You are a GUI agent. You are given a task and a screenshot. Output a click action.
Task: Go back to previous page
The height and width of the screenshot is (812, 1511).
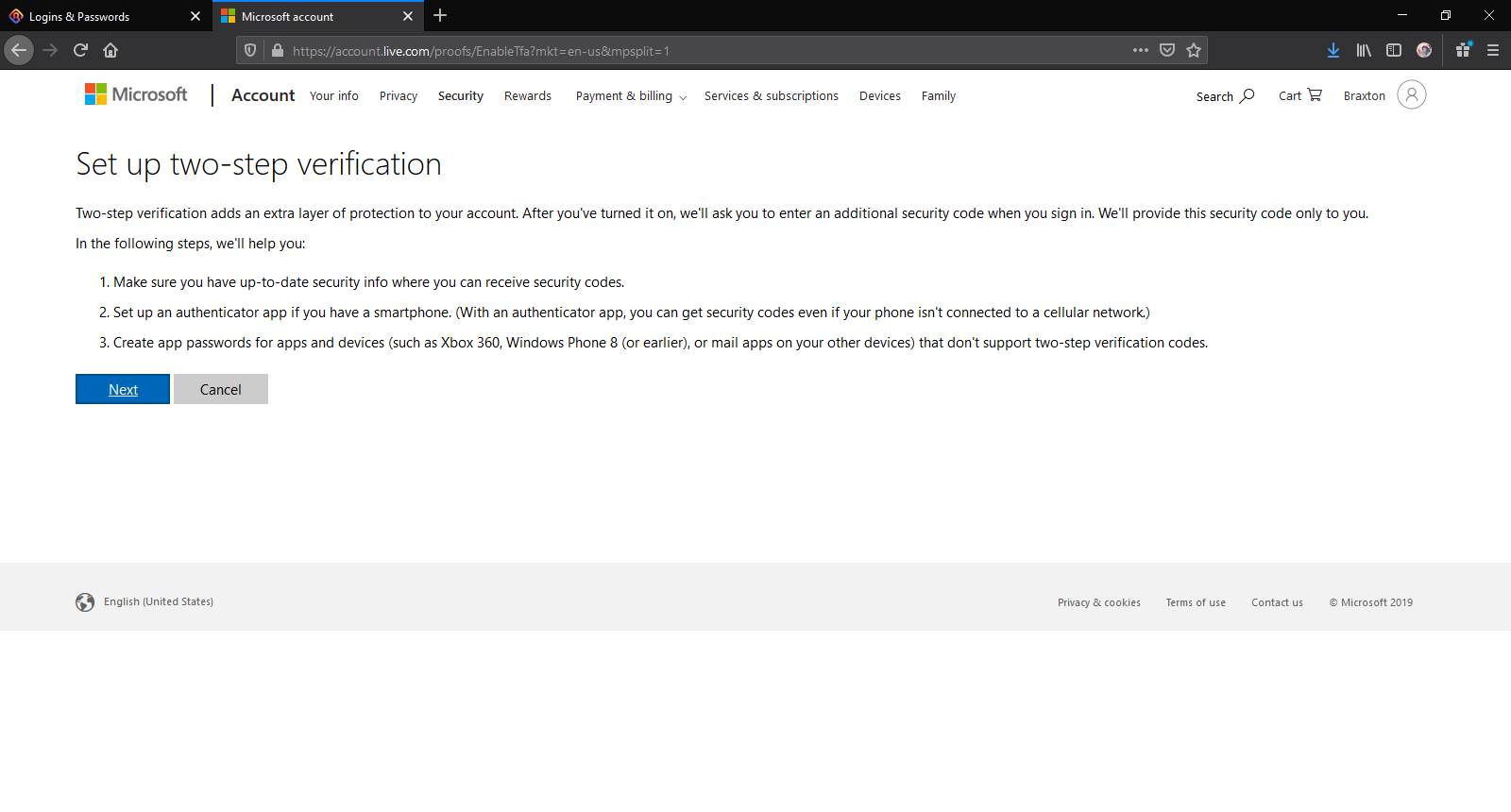[19, 50]
